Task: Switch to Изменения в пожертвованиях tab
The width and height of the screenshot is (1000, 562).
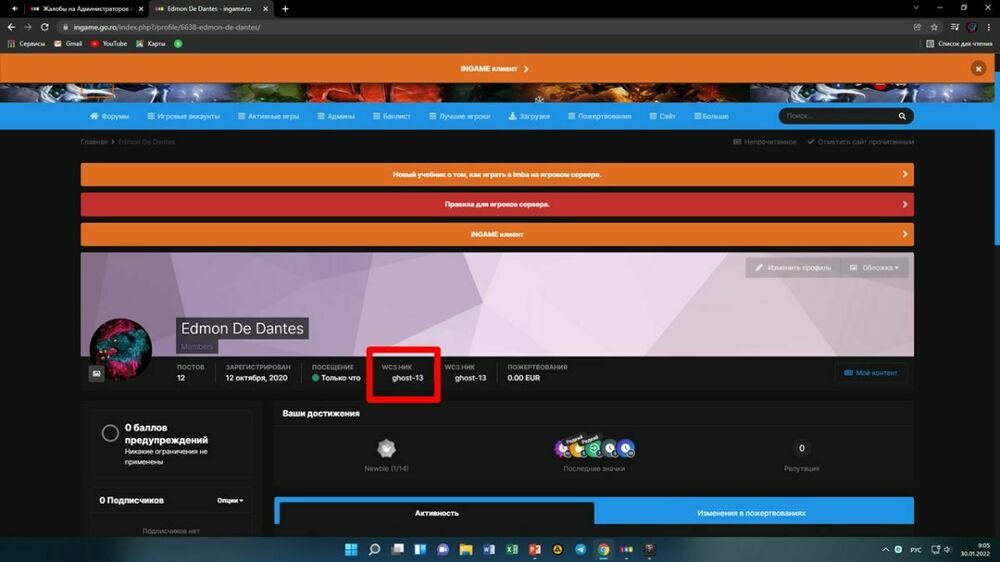Action: pos(751,512)
